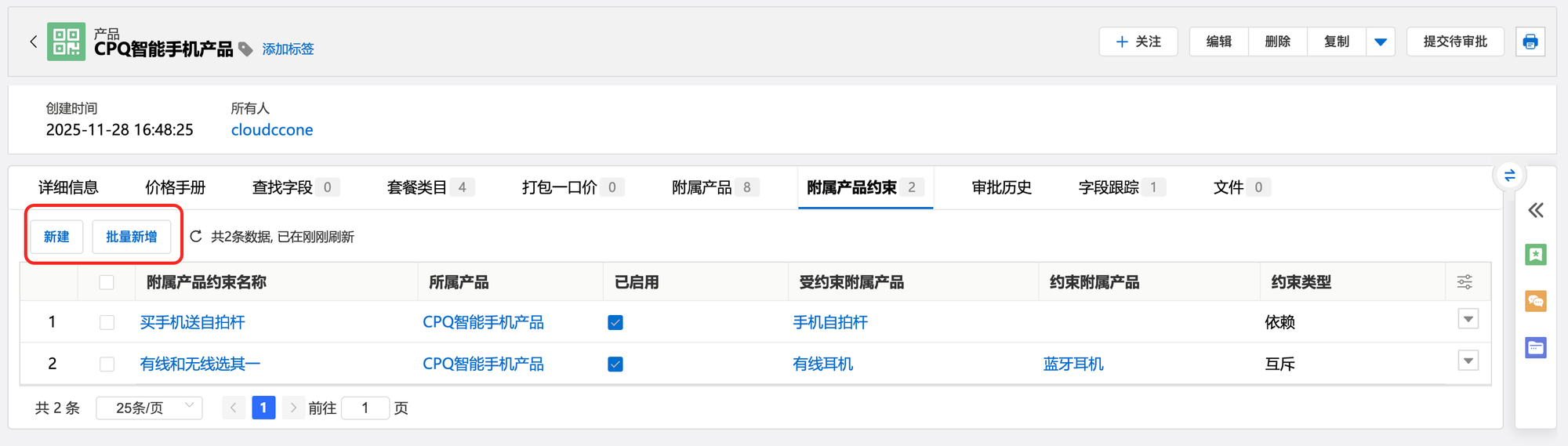Click the print icon button

click(1530, 42)
